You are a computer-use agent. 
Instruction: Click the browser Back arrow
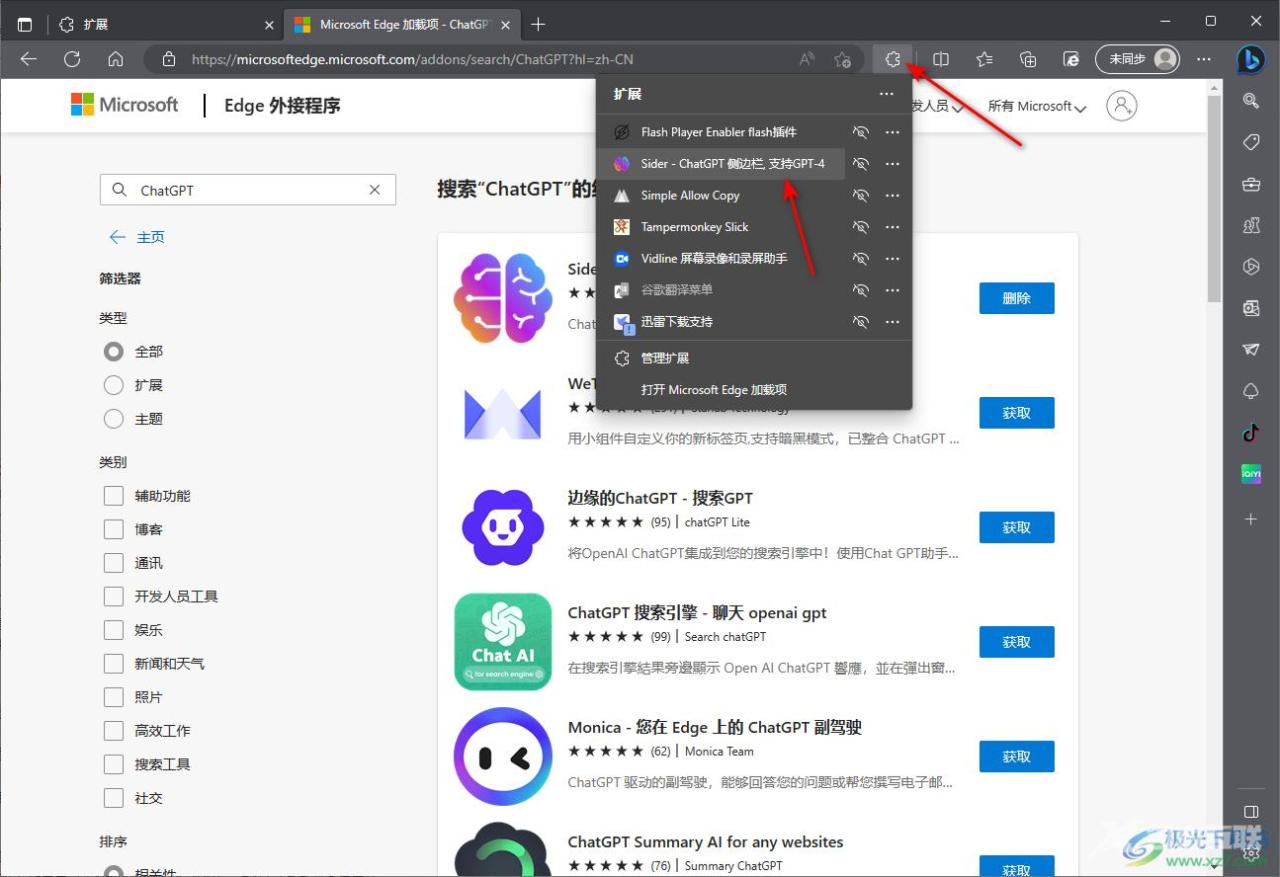(x=28, y=59)
